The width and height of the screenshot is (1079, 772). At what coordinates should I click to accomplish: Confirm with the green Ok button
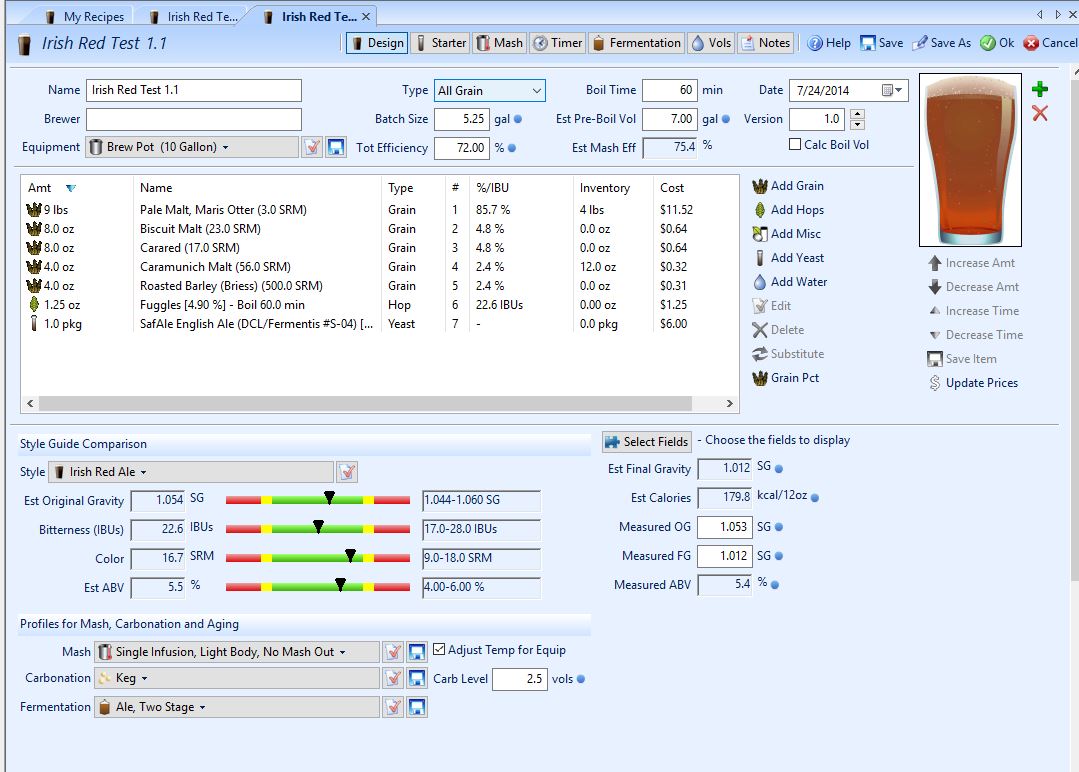coord(997,43)
